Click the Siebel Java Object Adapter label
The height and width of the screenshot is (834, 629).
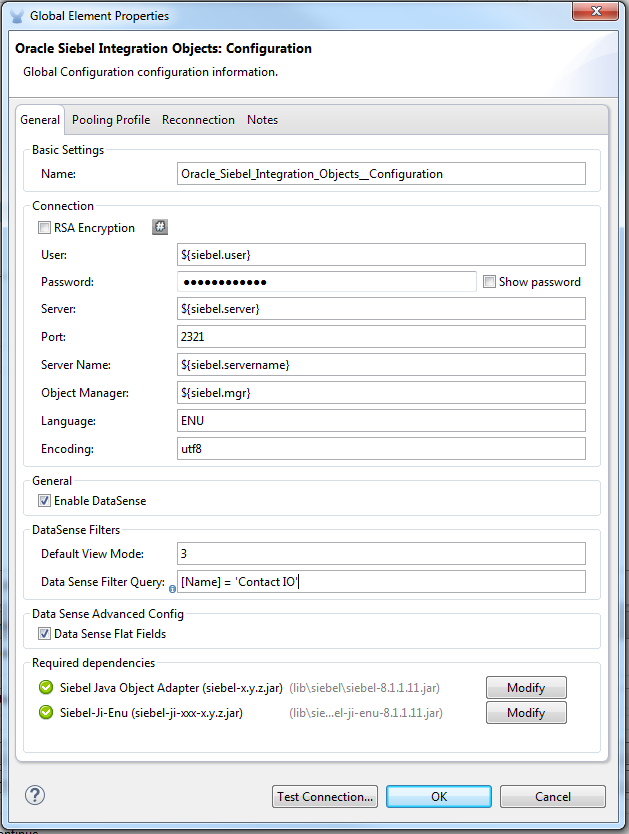(x=171, y=688)
